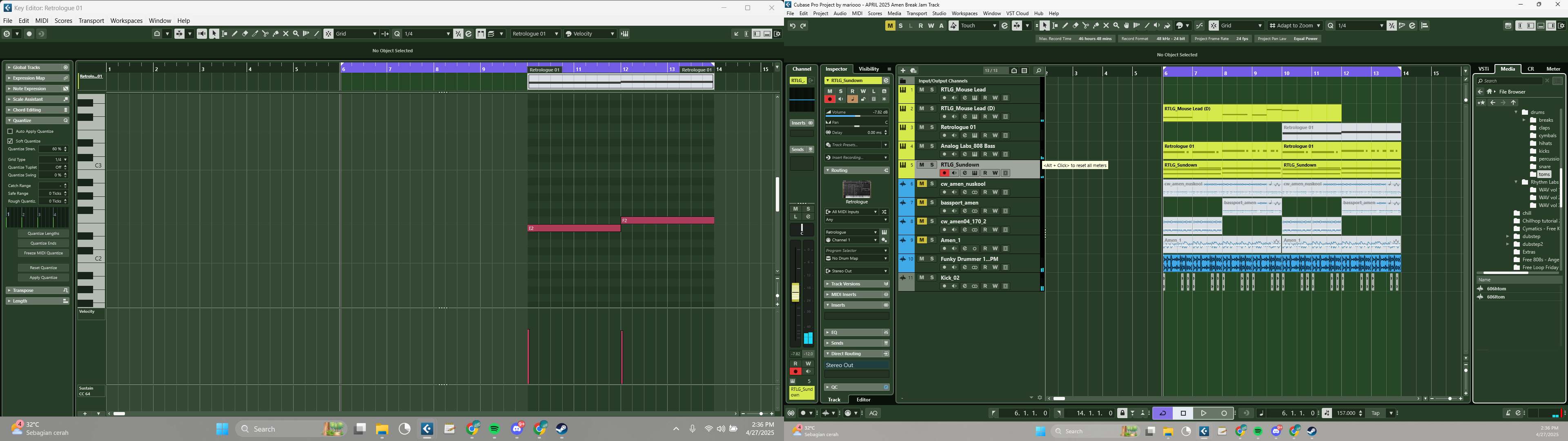Click Quantize Lengths button

click(43, 233)
